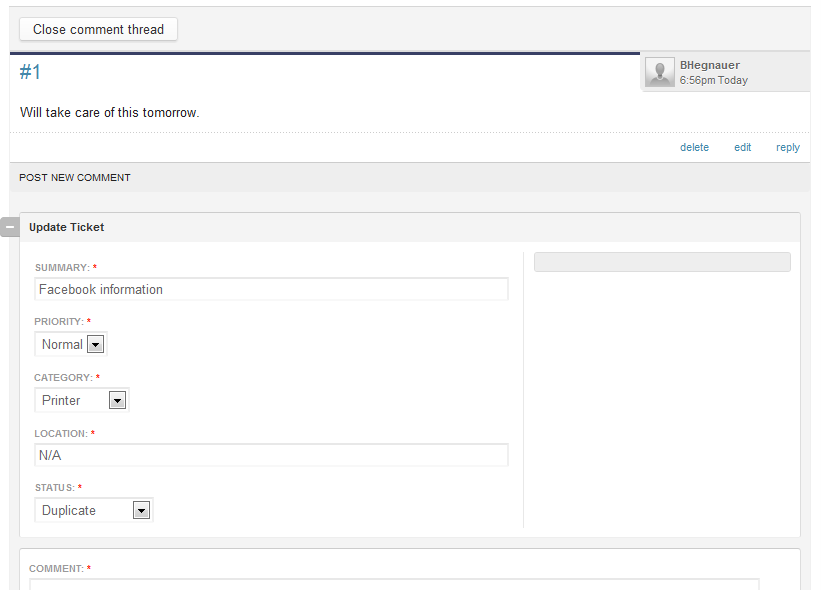The height and width of the screenshot is (590, 821).
Task: Open the Priority dropdown arrow
Action: [95, 344]
